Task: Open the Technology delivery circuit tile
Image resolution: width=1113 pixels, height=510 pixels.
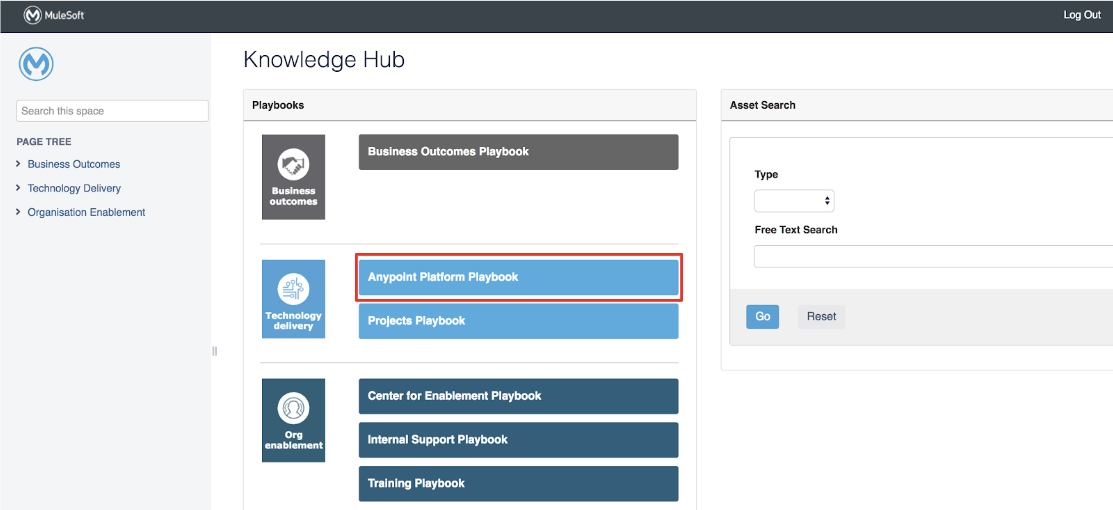Action: (x=293, y=299)
